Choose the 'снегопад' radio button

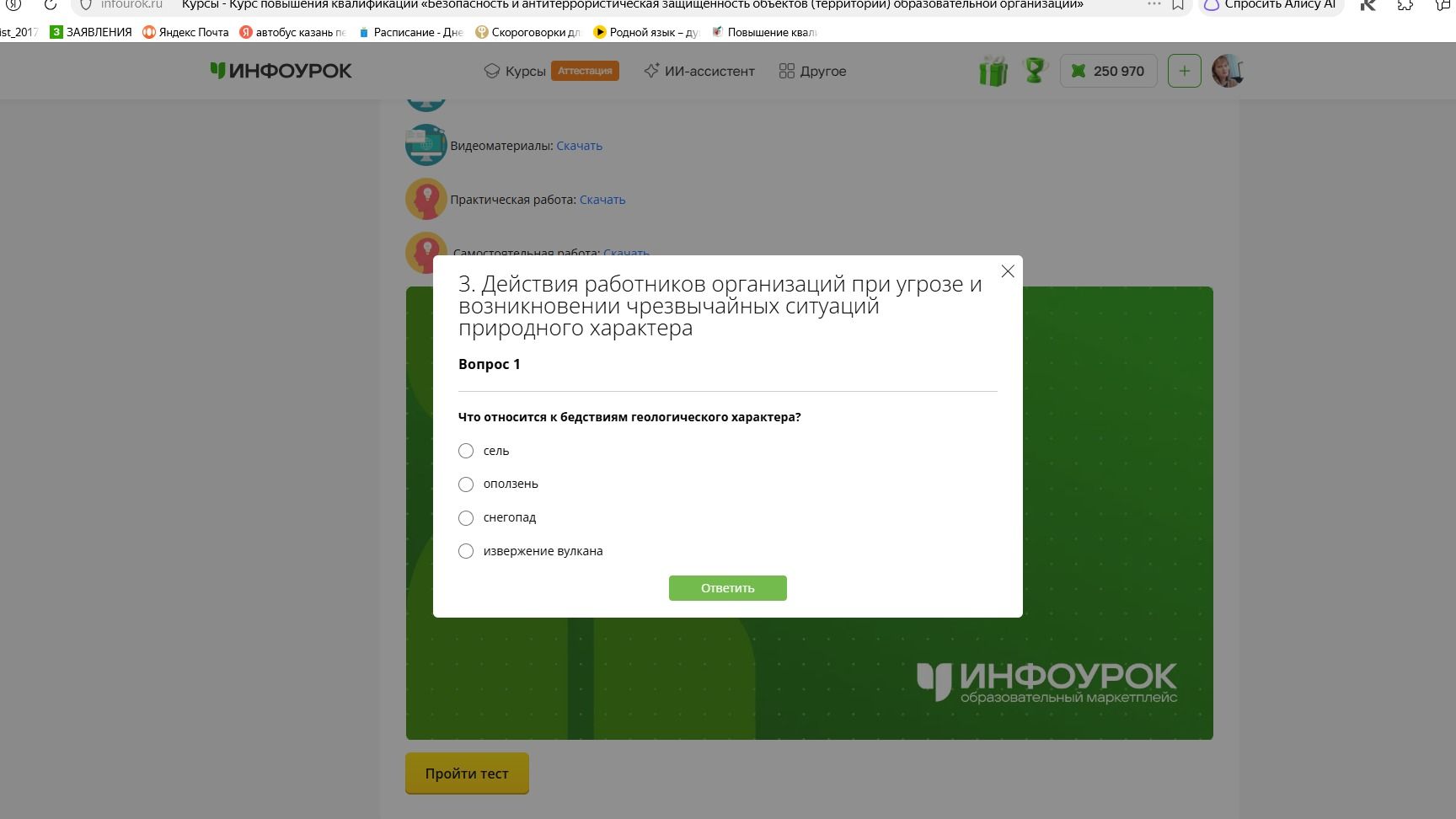pos(466,517)
